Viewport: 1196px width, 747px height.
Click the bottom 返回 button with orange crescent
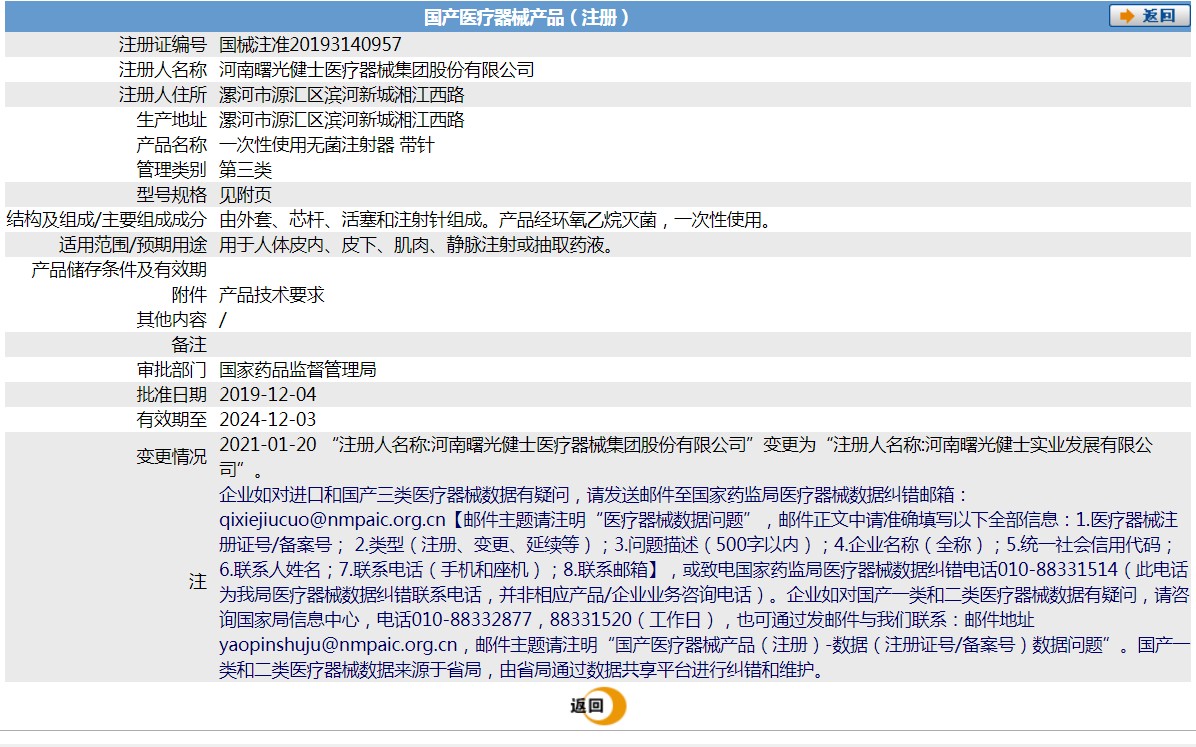[598, 706]
